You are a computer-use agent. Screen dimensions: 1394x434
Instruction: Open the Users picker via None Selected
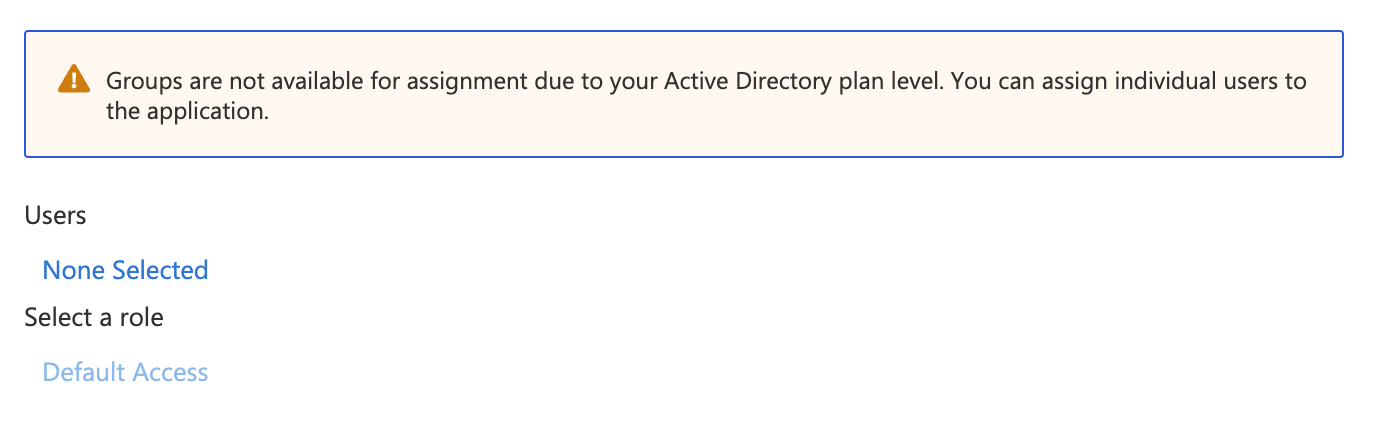tap(125, 270)
